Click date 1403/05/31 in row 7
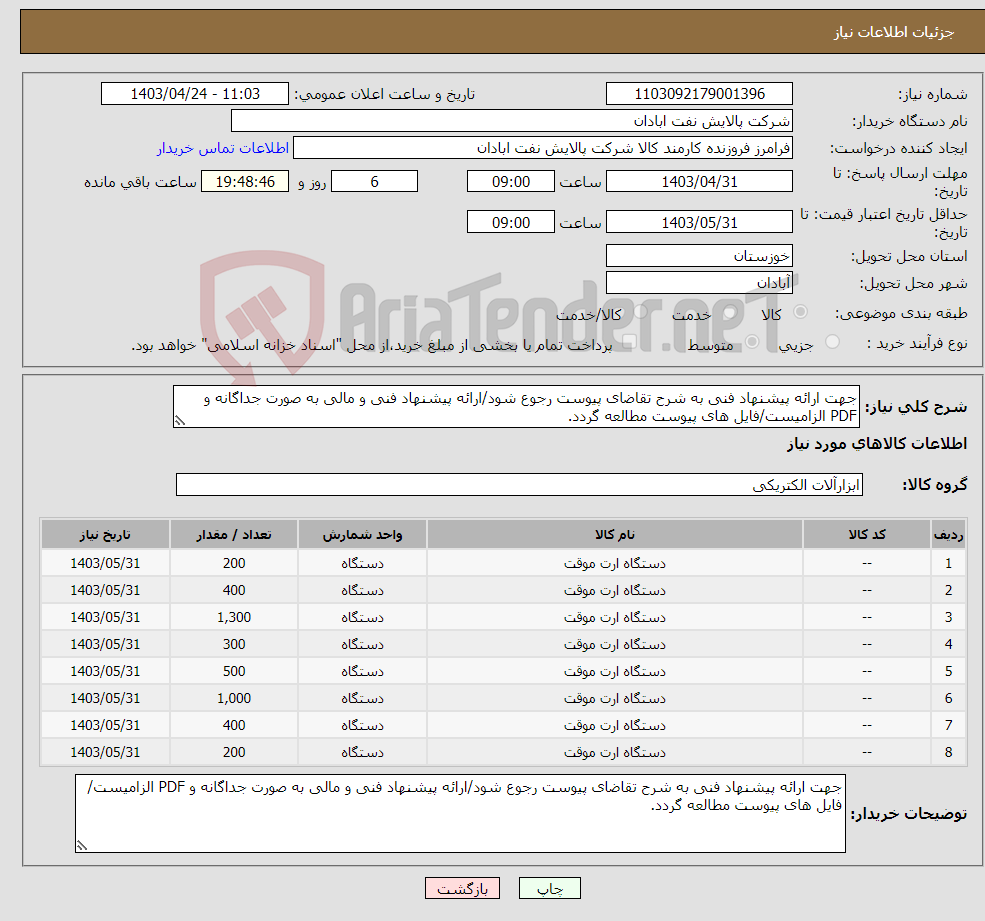Viewport: 985px width, 921px height. [x=105, y=725]
